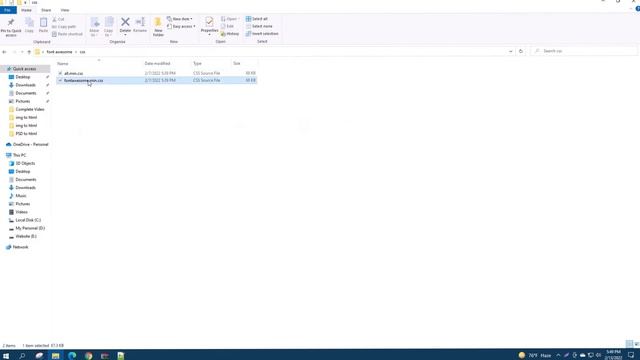Click Select all in ribbon
Image resolution: width=640 pixels, height=360 pixels.
(257, 19)
